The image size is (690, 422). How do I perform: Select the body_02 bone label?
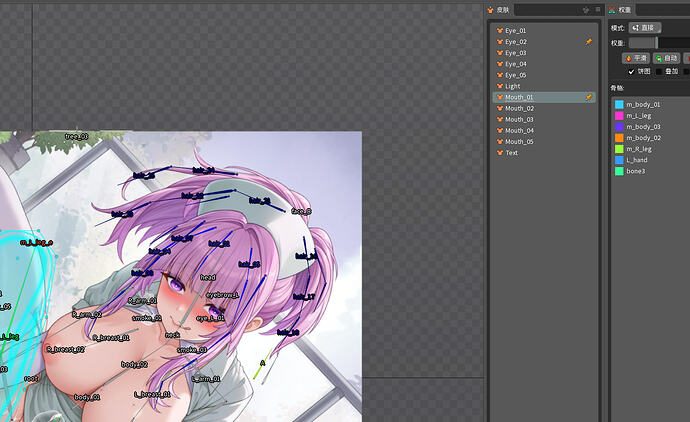pos(134,364)
